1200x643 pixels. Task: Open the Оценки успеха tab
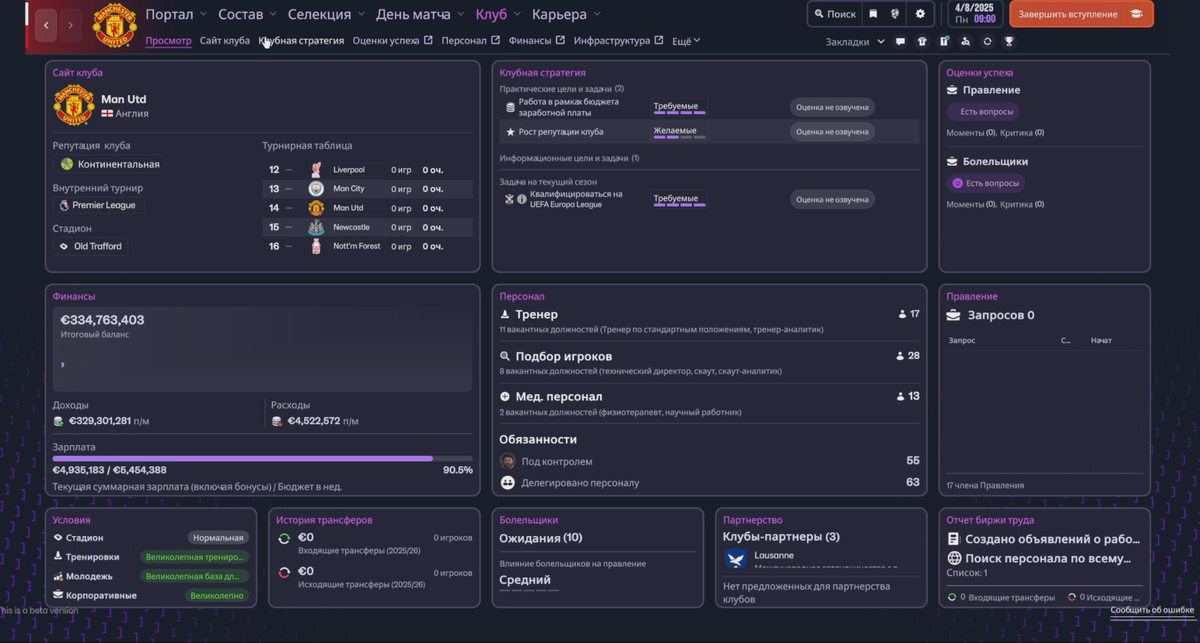(393, 41)
